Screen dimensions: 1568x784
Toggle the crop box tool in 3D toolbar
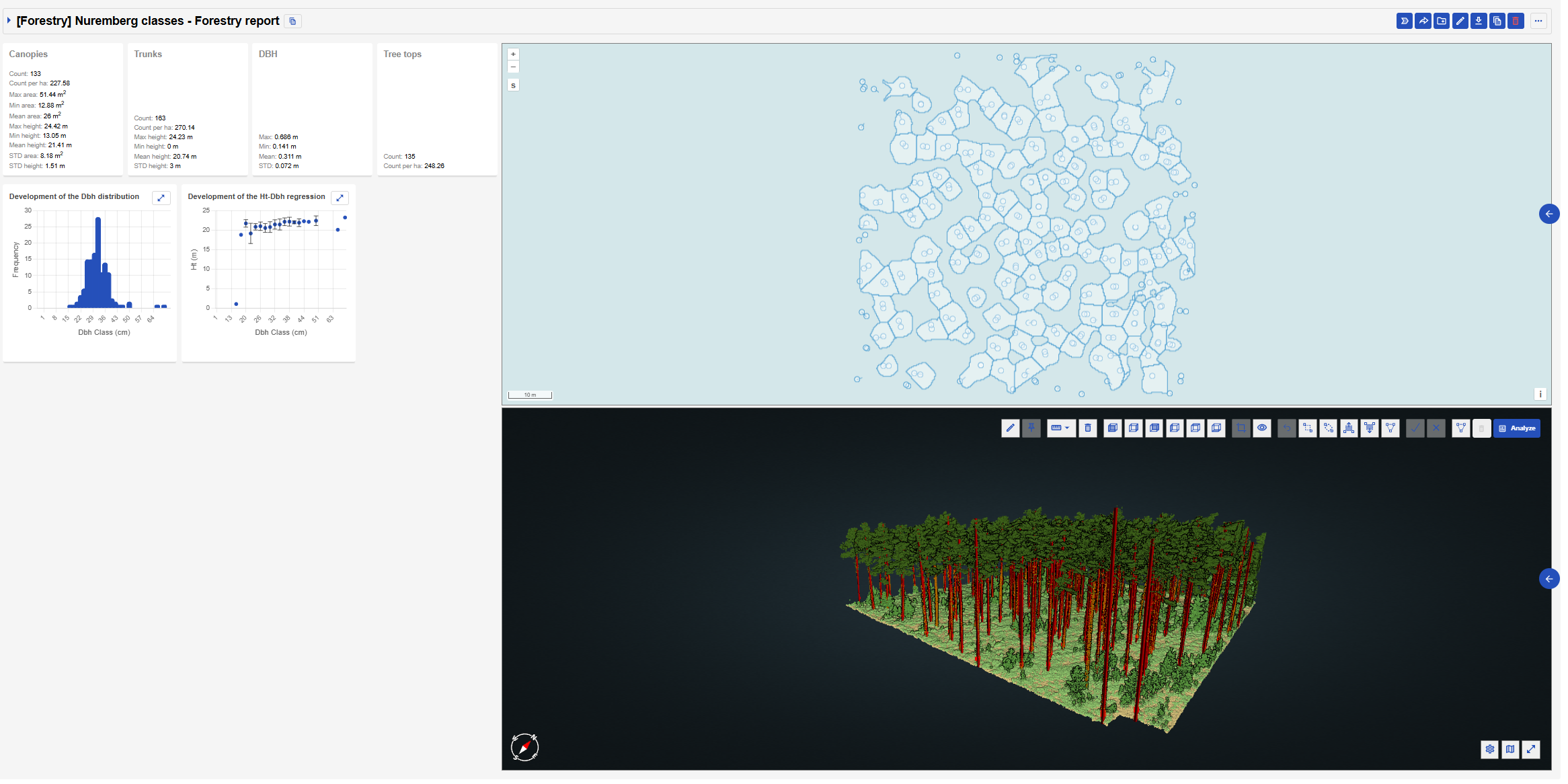(1241, 428)
